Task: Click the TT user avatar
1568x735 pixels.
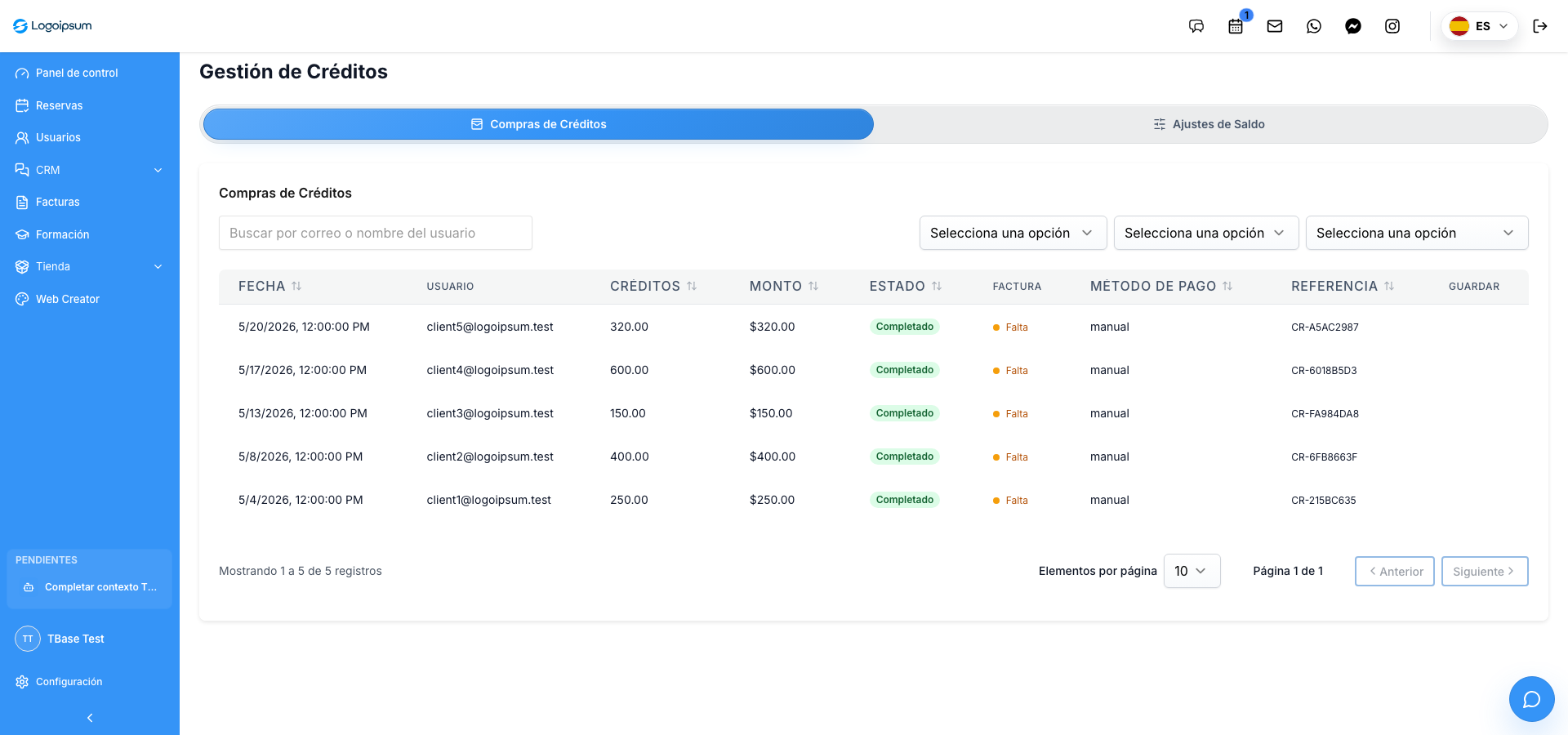Action: [28, 639]
